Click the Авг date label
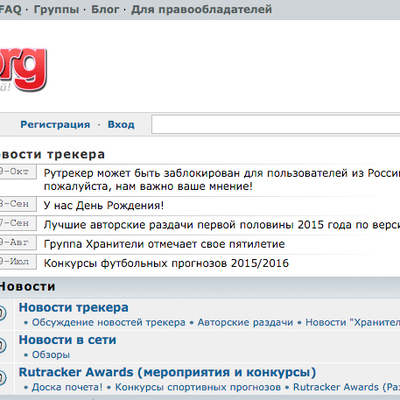This screenshot has height=400, width=400. [18, 242]
